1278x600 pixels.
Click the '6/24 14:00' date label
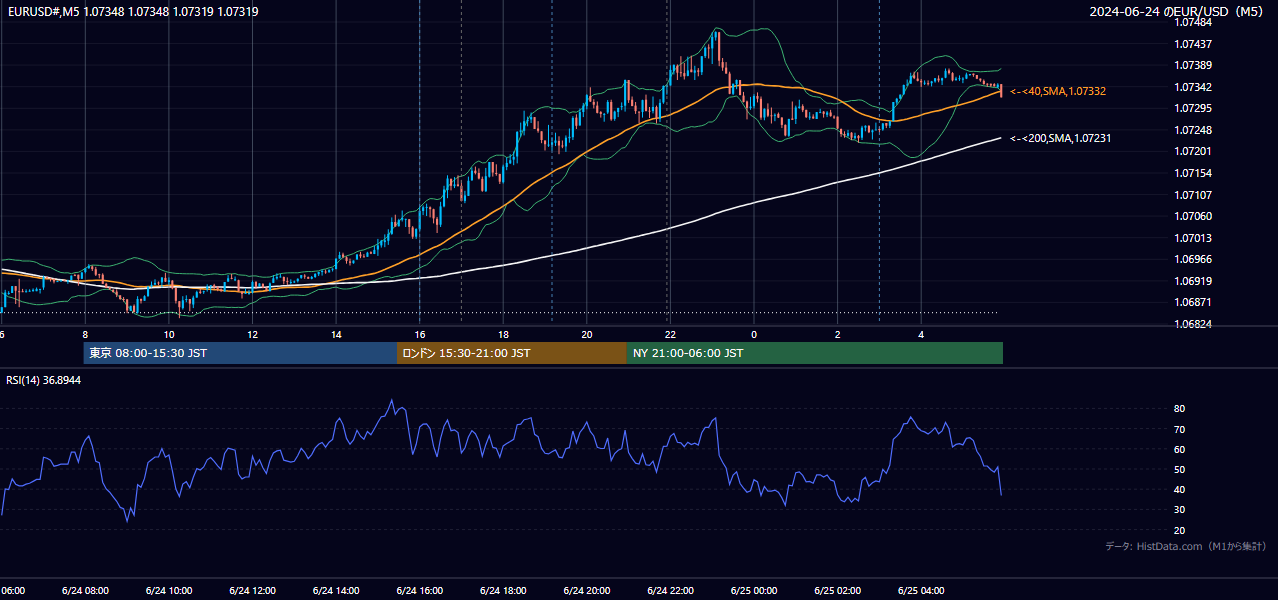coord(335,591)
